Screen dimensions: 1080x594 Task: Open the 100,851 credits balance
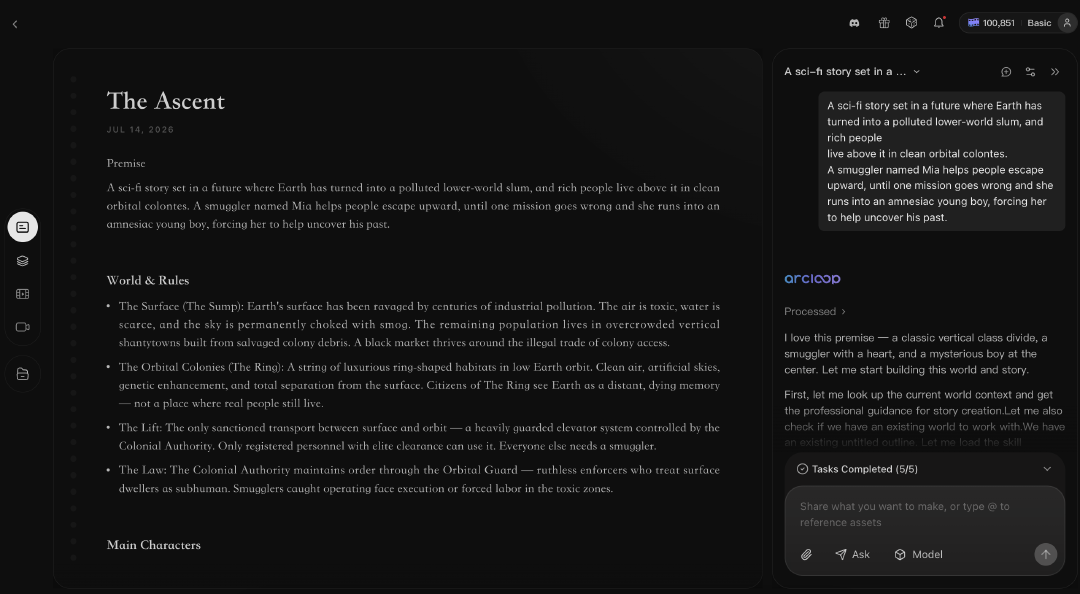click(x=991, y=23)
